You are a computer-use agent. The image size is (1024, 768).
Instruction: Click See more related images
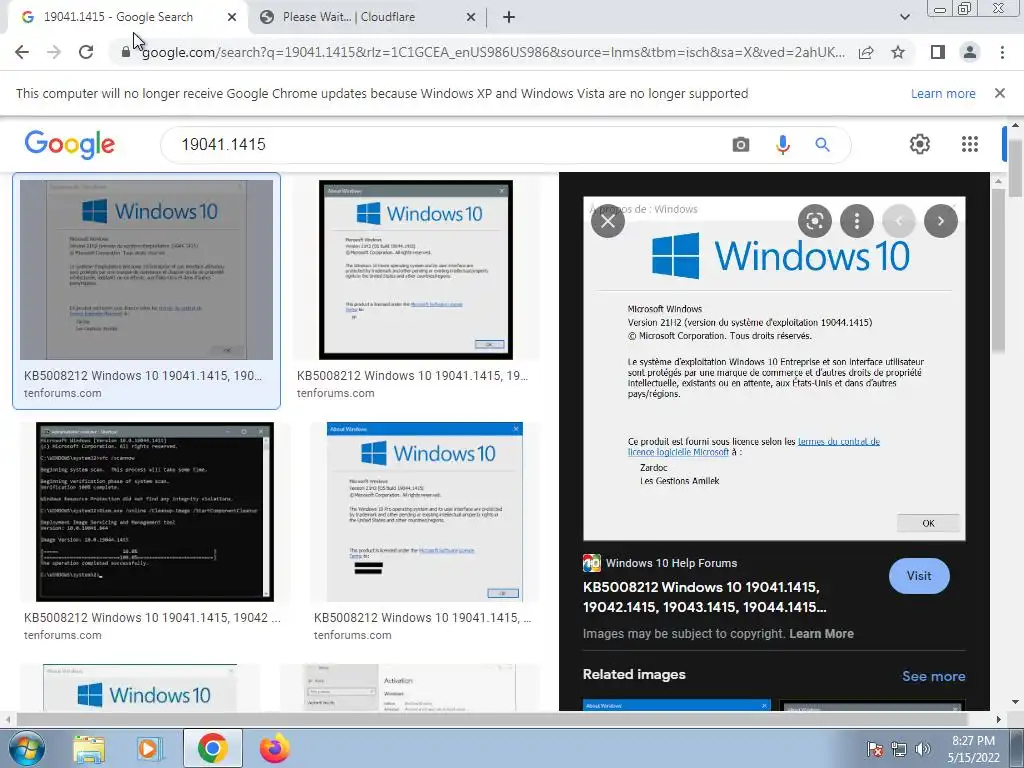933,676
